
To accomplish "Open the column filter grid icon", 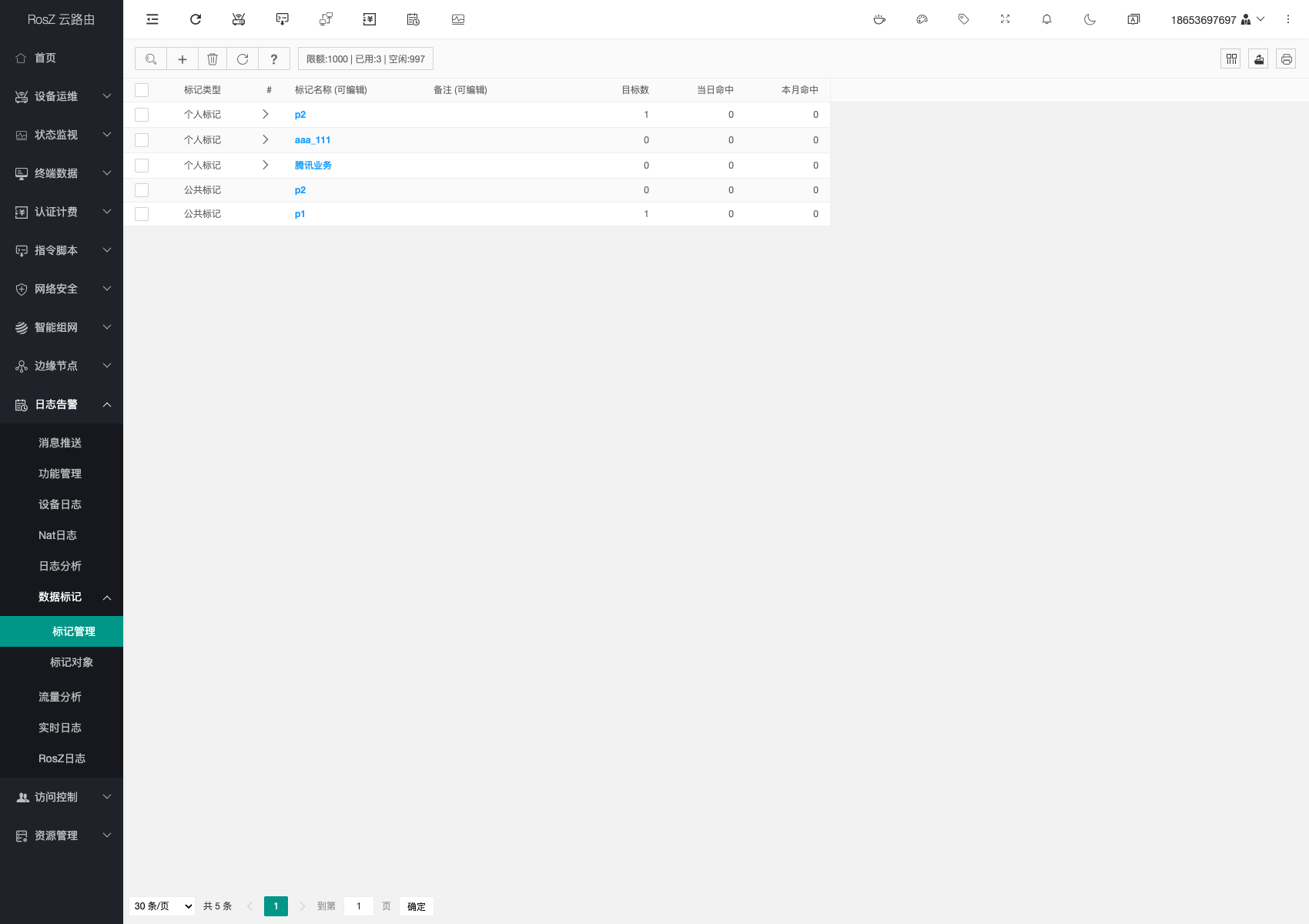I will [1230, 59].
